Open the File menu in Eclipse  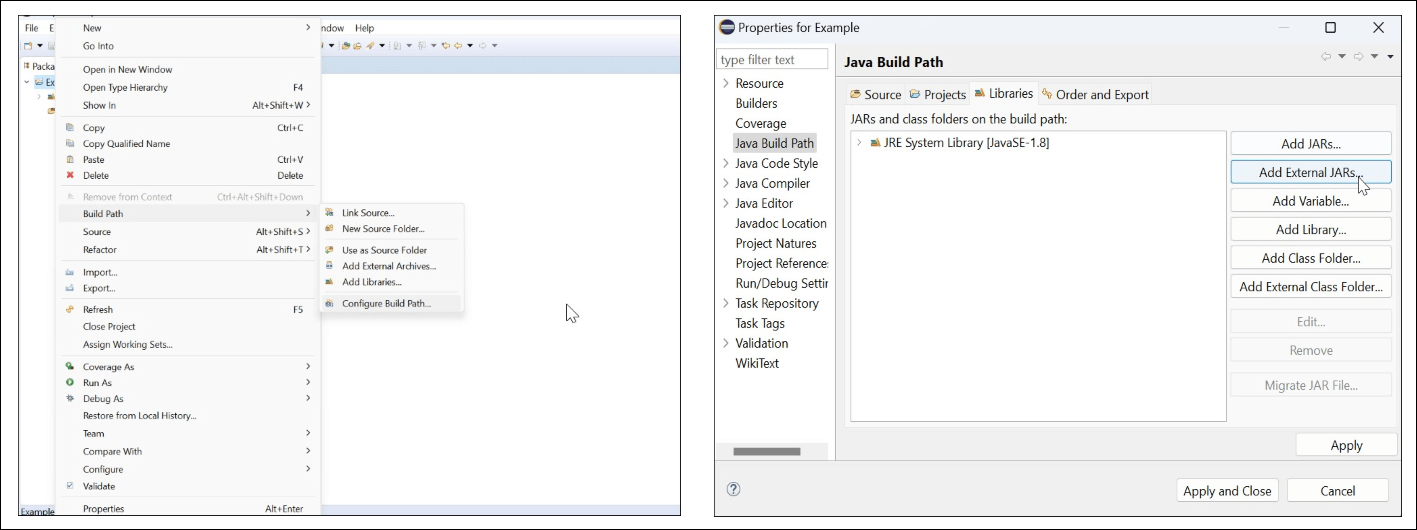click(x=31, y=28)
